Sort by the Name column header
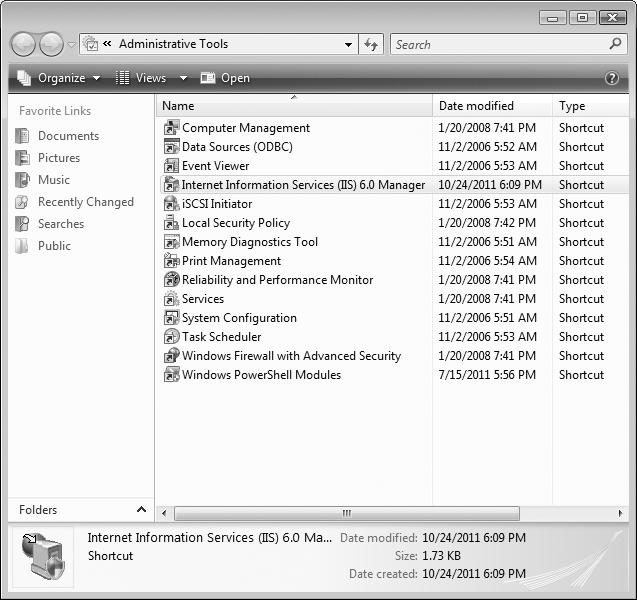This screenshot has height=600, width=637. (294, 106)
